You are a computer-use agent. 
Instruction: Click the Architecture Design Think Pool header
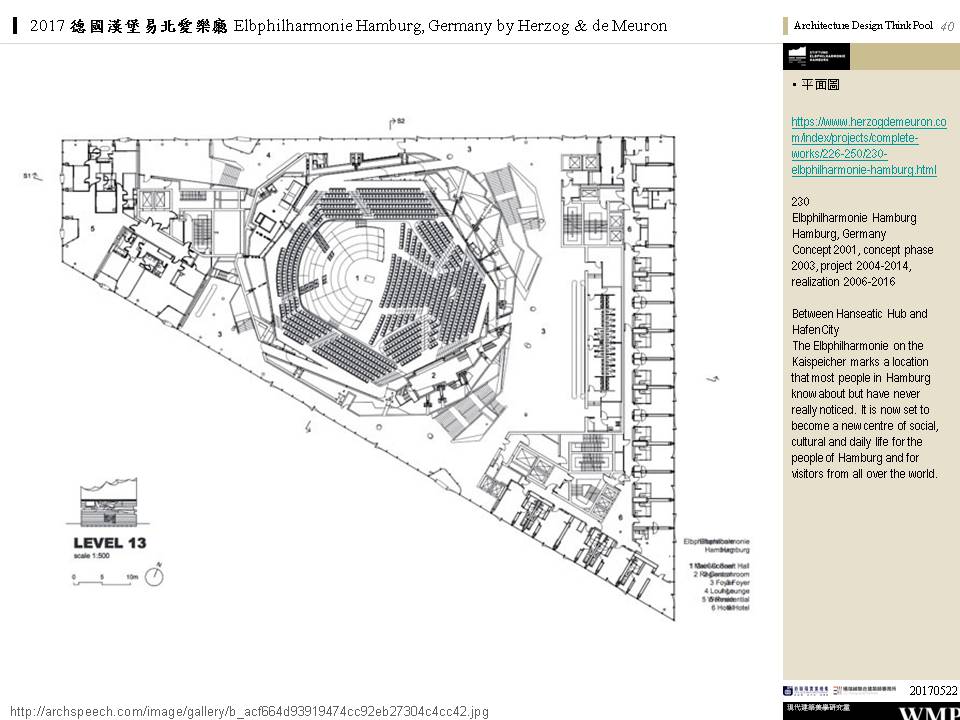coord(863,26)
